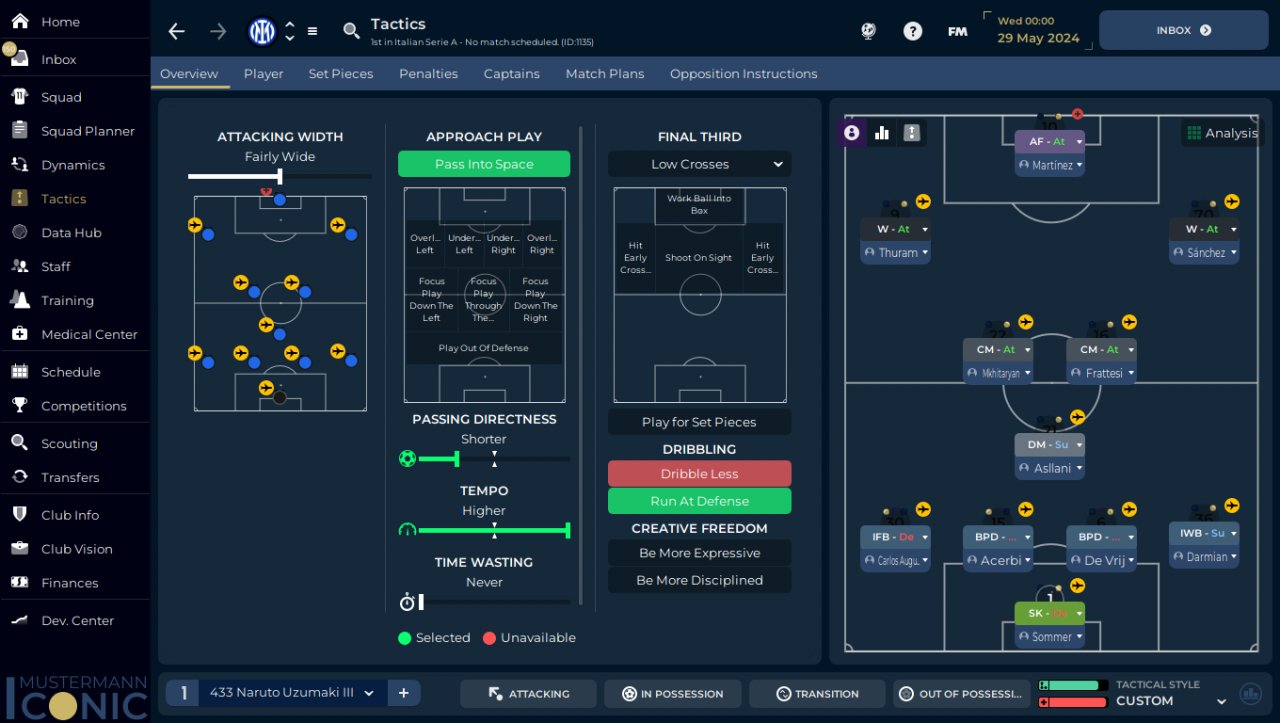Switch to the Match Plans tab
This screenshot has width=1280, height=723.
(x=605, y=74)
